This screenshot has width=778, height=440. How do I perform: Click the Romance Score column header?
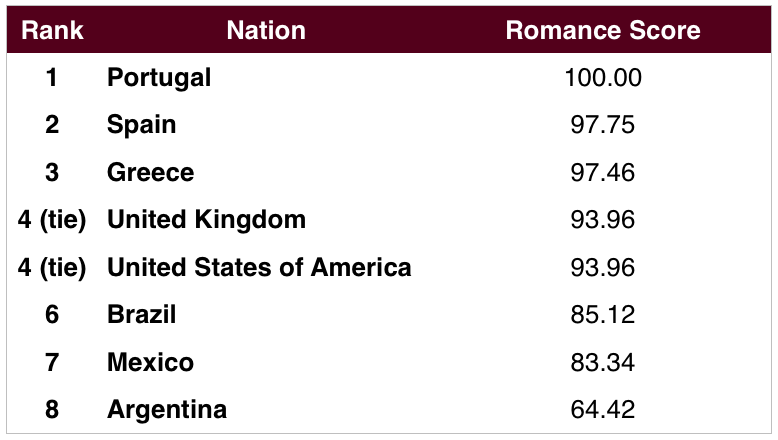pos(603,30)
